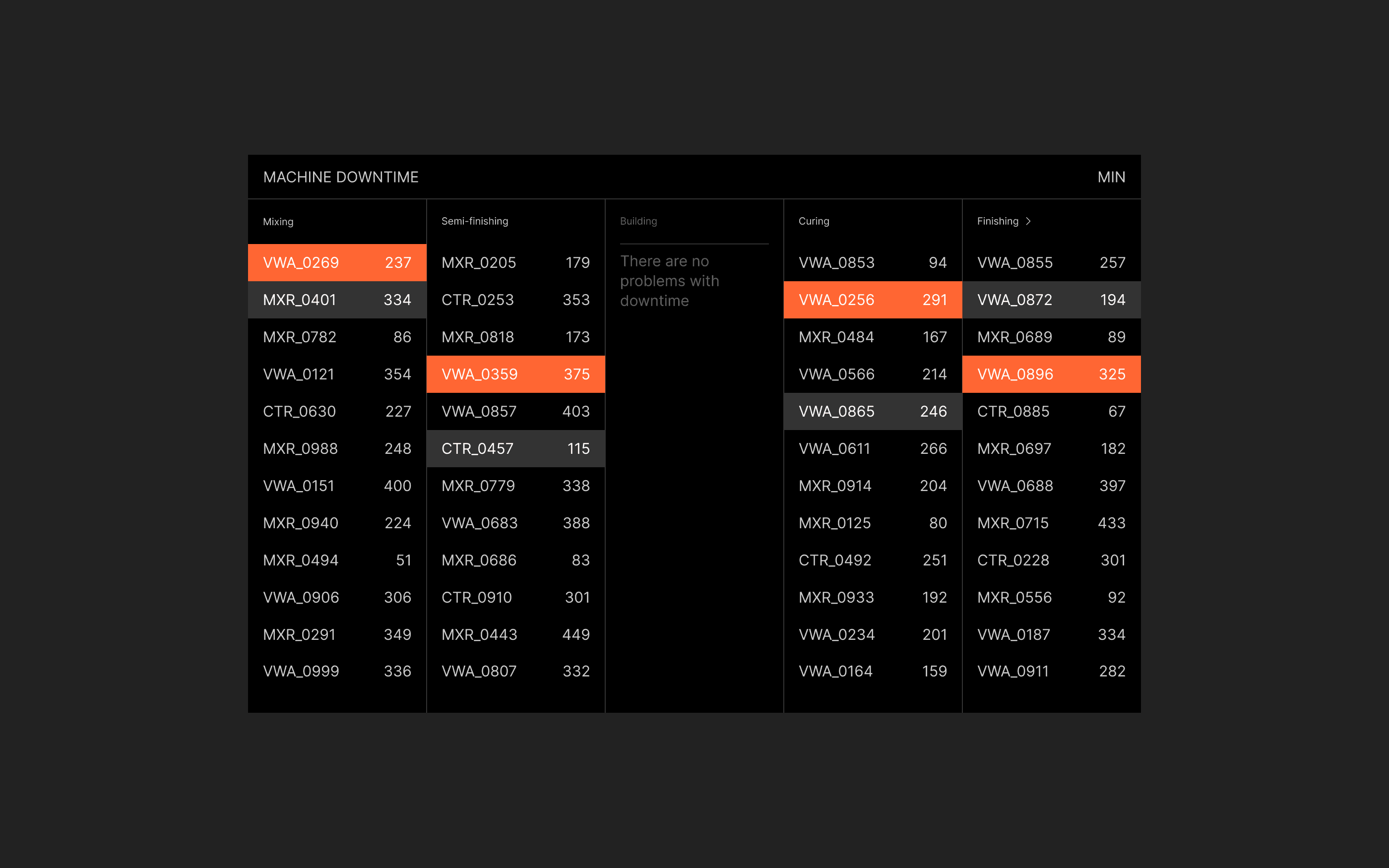Click the MACHINE DOWNTIME title
The image size is (1389, 868).
340,177
